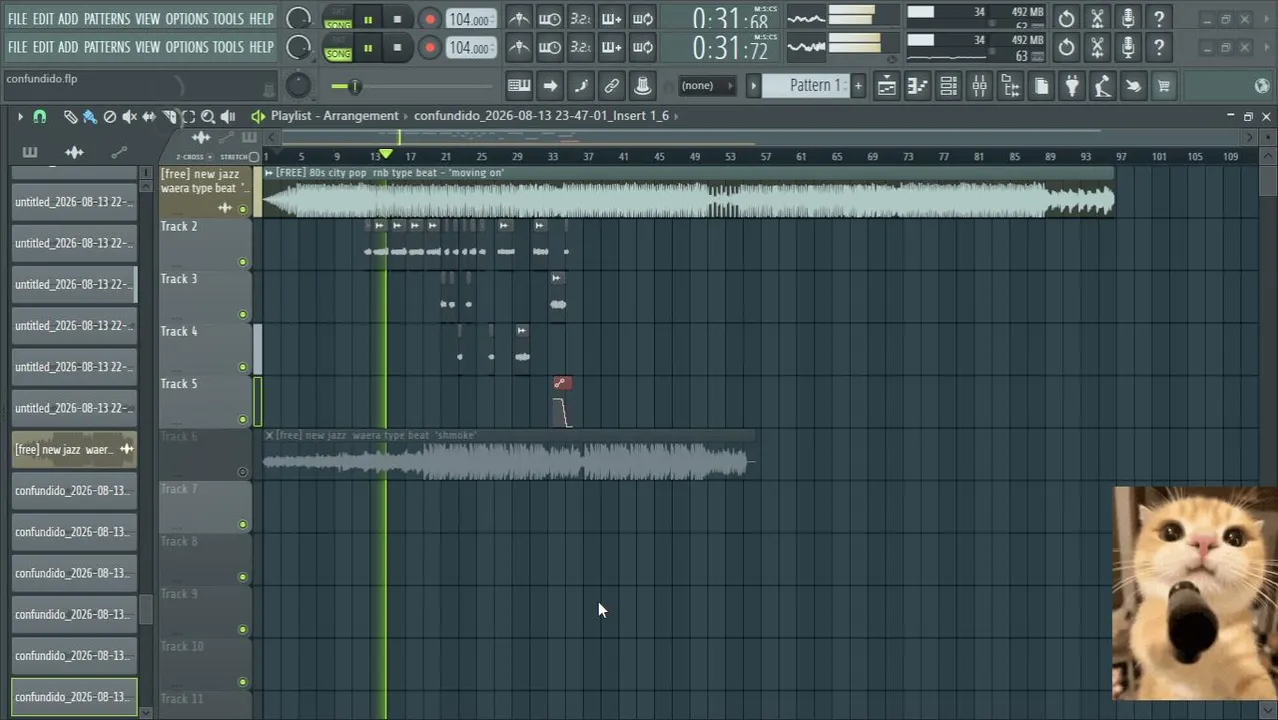Image resolution: width=1278 pixels, height=720 pixels.
Task: Choose the dashed-box Select tool
Action: (188, 117)
